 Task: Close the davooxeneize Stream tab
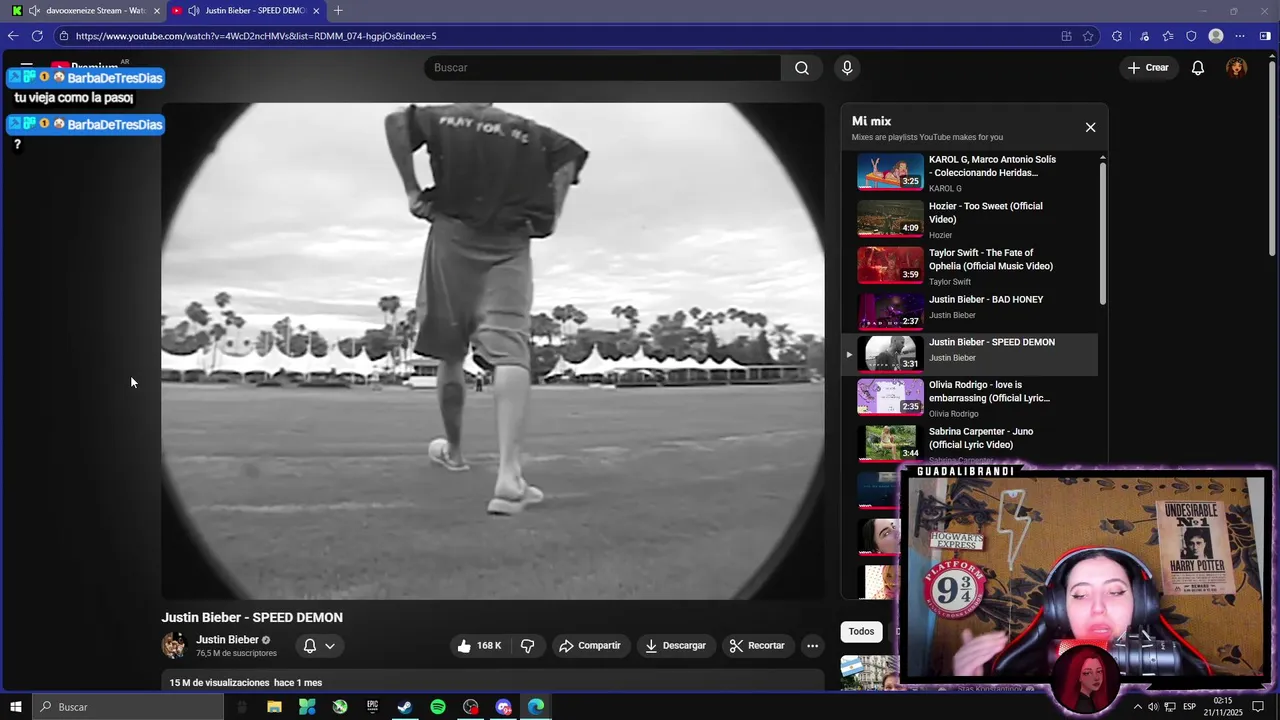(x=156, y=10)
